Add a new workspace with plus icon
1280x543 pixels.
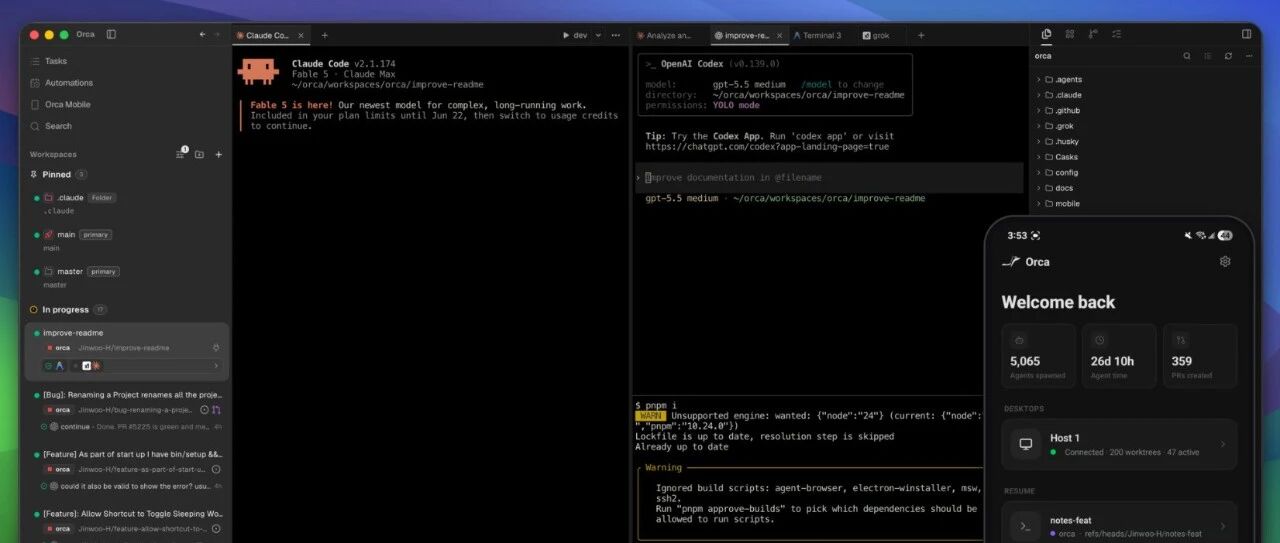[x=219, y=154]
